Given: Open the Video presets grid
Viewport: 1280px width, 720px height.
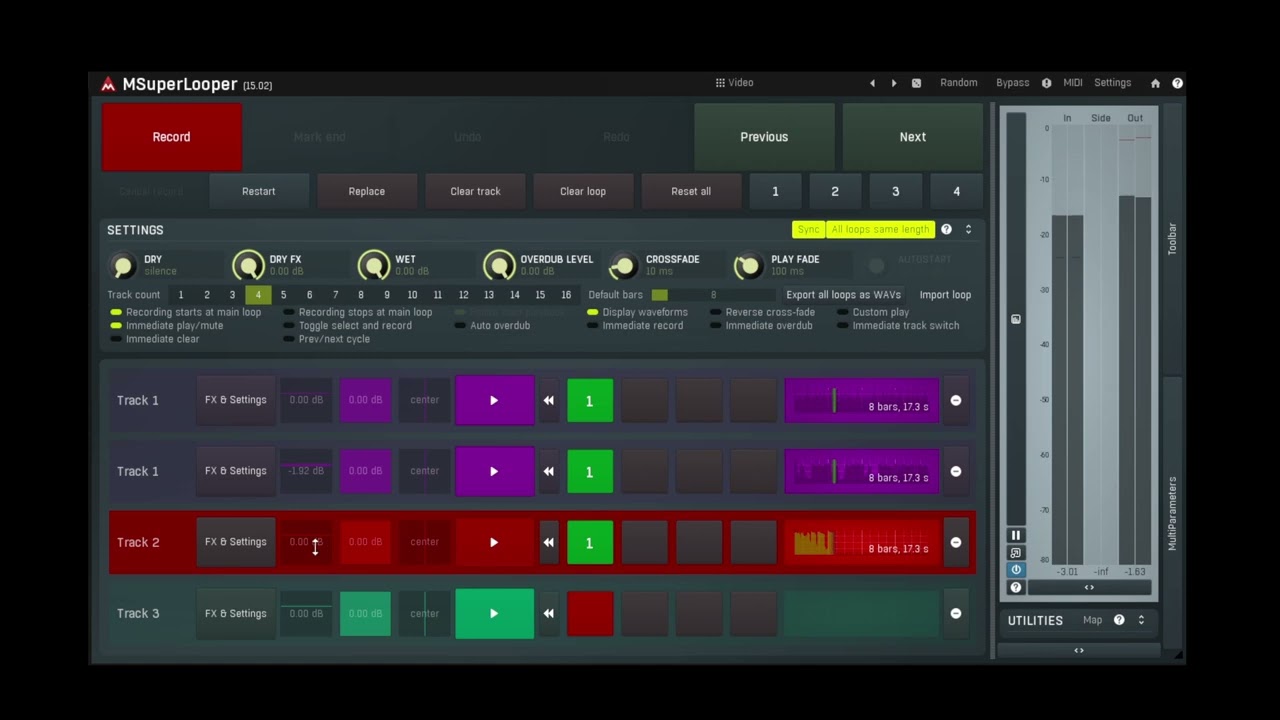Looking at the screenshot, I should [x=734, y=83].
